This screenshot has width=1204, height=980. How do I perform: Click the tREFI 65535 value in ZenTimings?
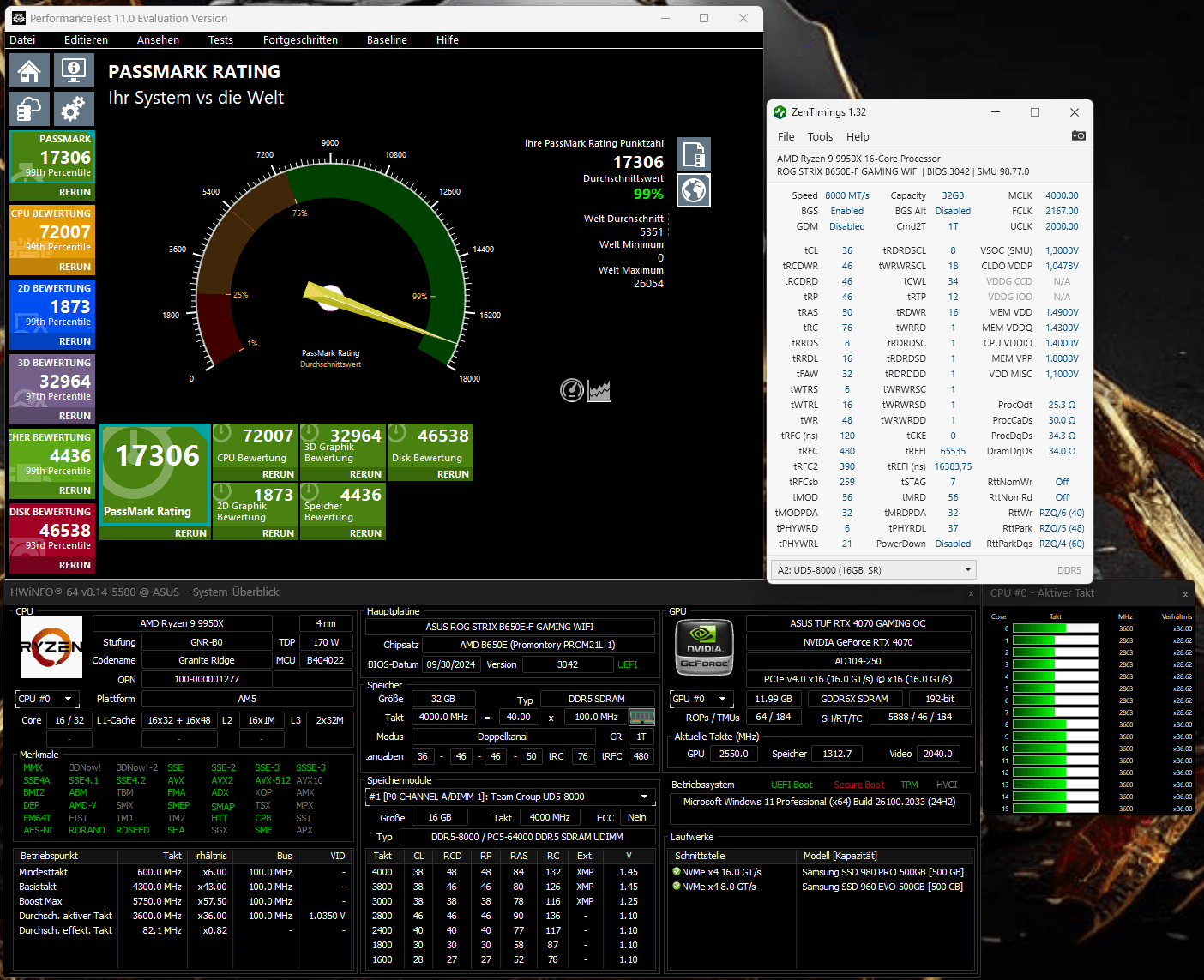point(953,451)
